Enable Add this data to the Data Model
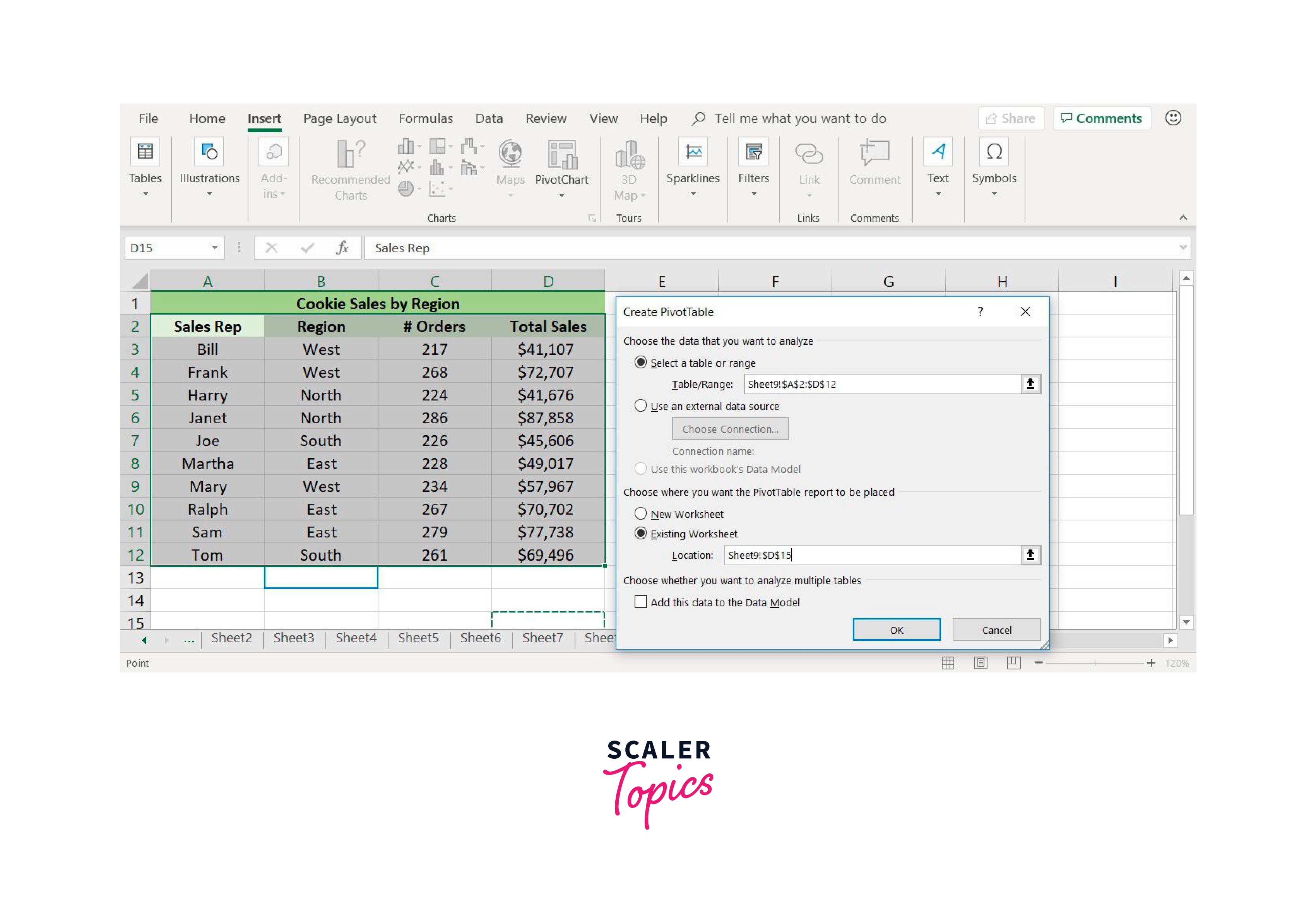1316x900 pixels. click(x=640, y=602)
